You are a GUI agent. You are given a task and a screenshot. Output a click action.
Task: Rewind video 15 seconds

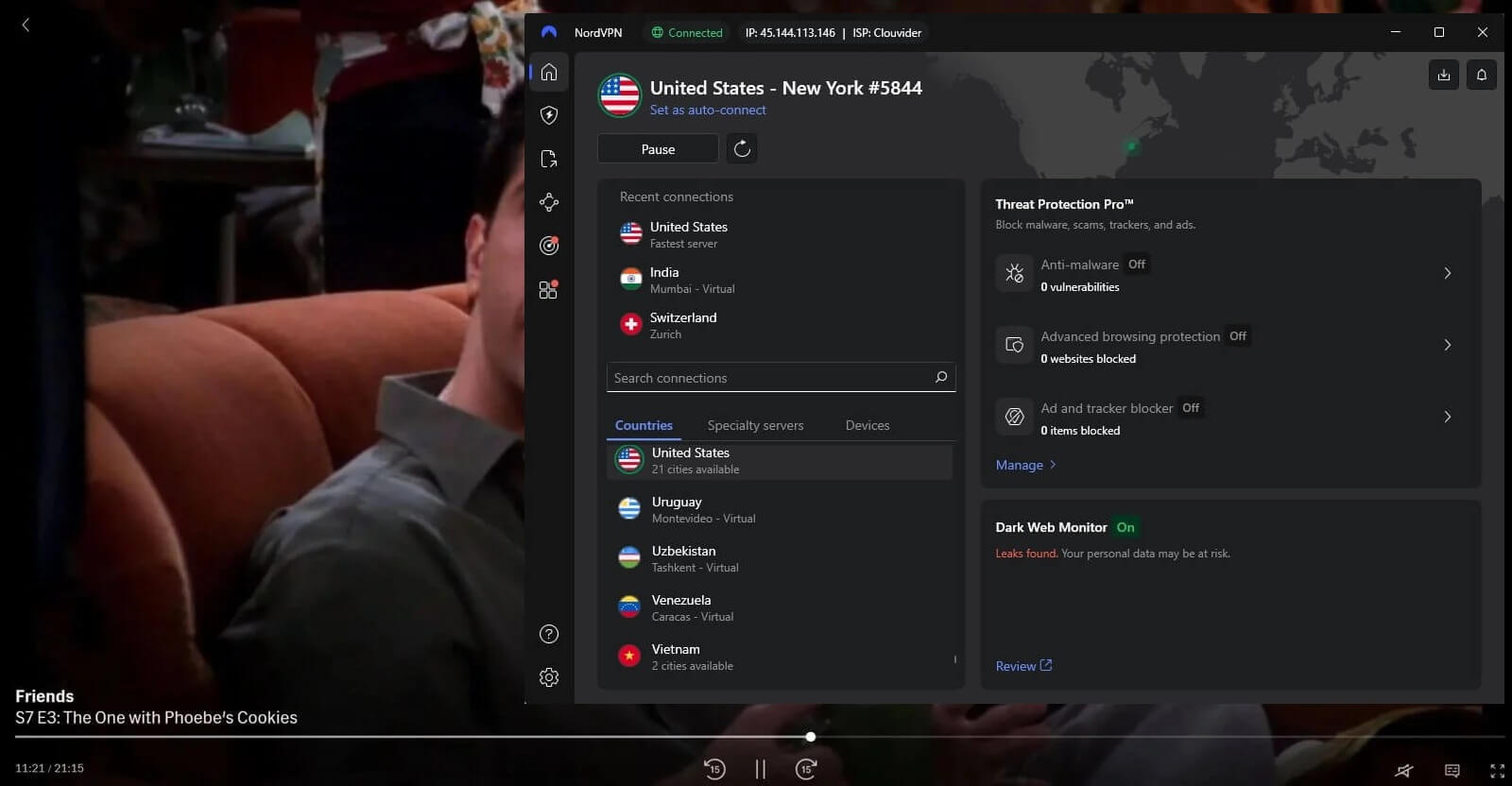coord(714,769)
